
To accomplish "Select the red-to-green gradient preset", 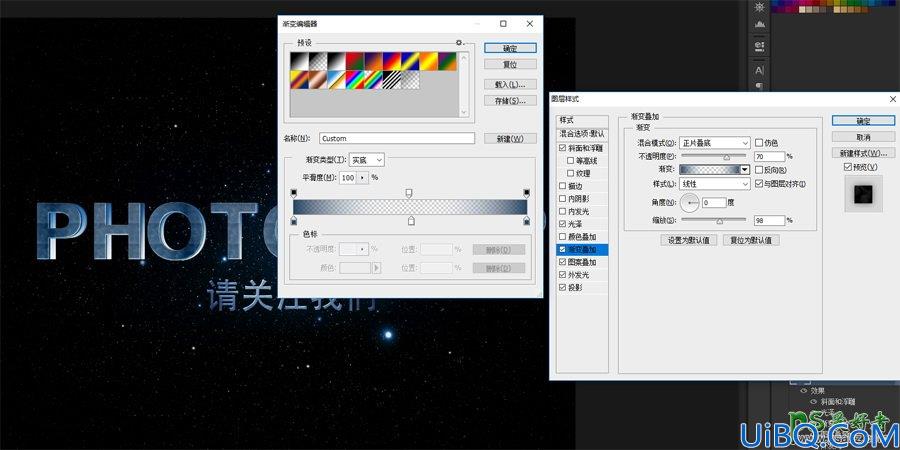I will pyautogui.click(x=354, y=61).
